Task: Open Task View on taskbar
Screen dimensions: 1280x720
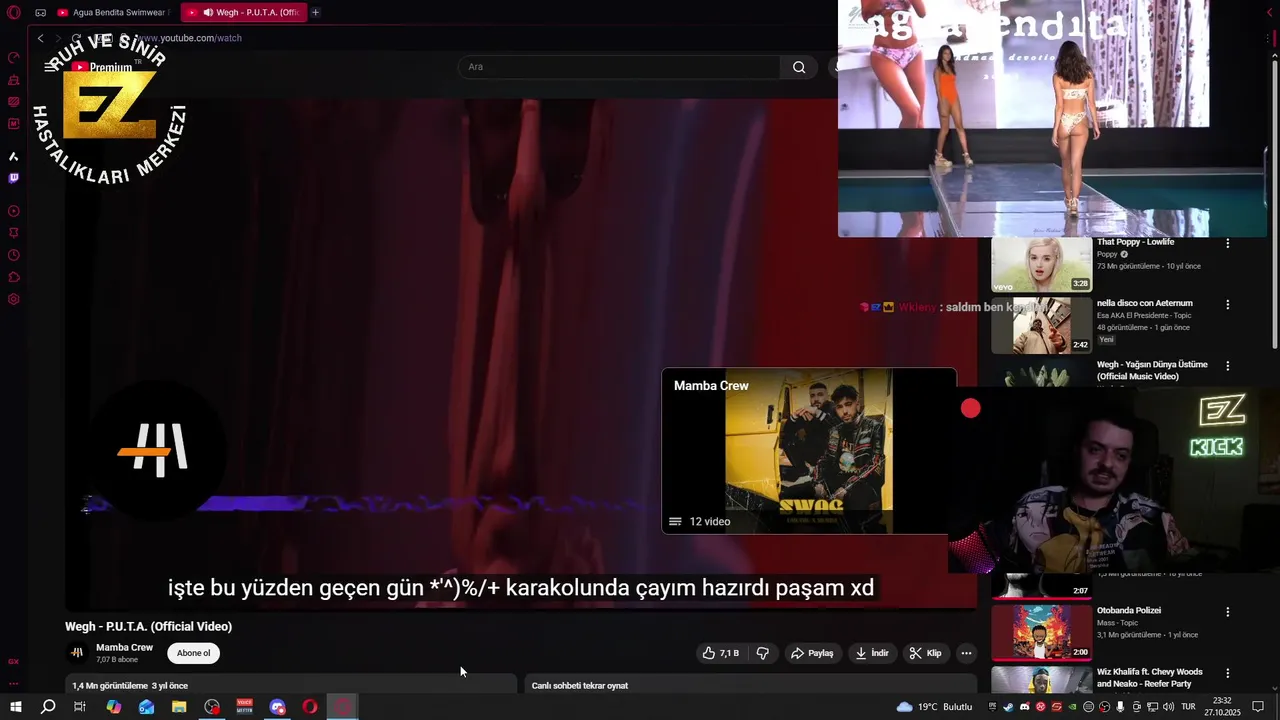Action: (80, 707)
